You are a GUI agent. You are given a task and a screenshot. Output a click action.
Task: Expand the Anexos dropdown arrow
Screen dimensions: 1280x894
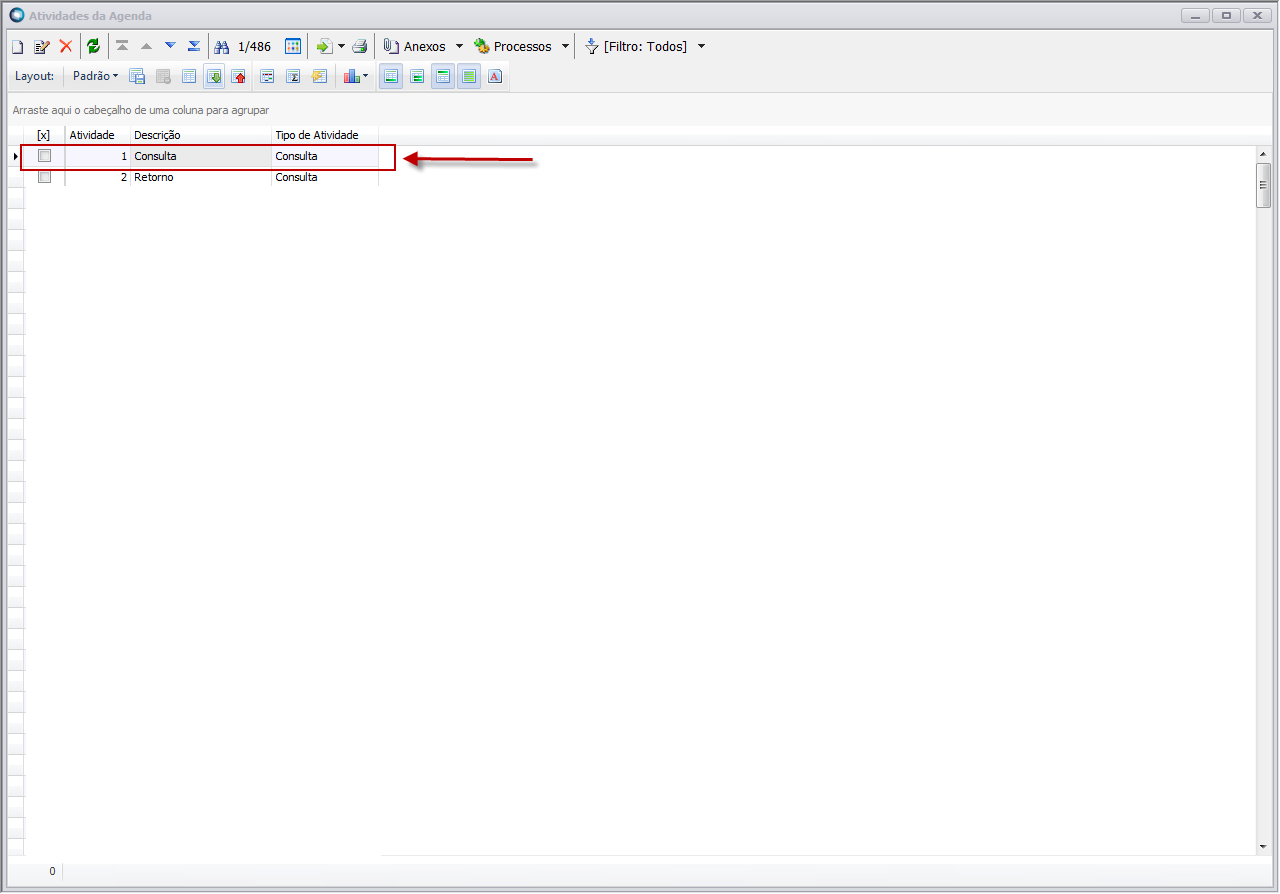click(459, 46)
